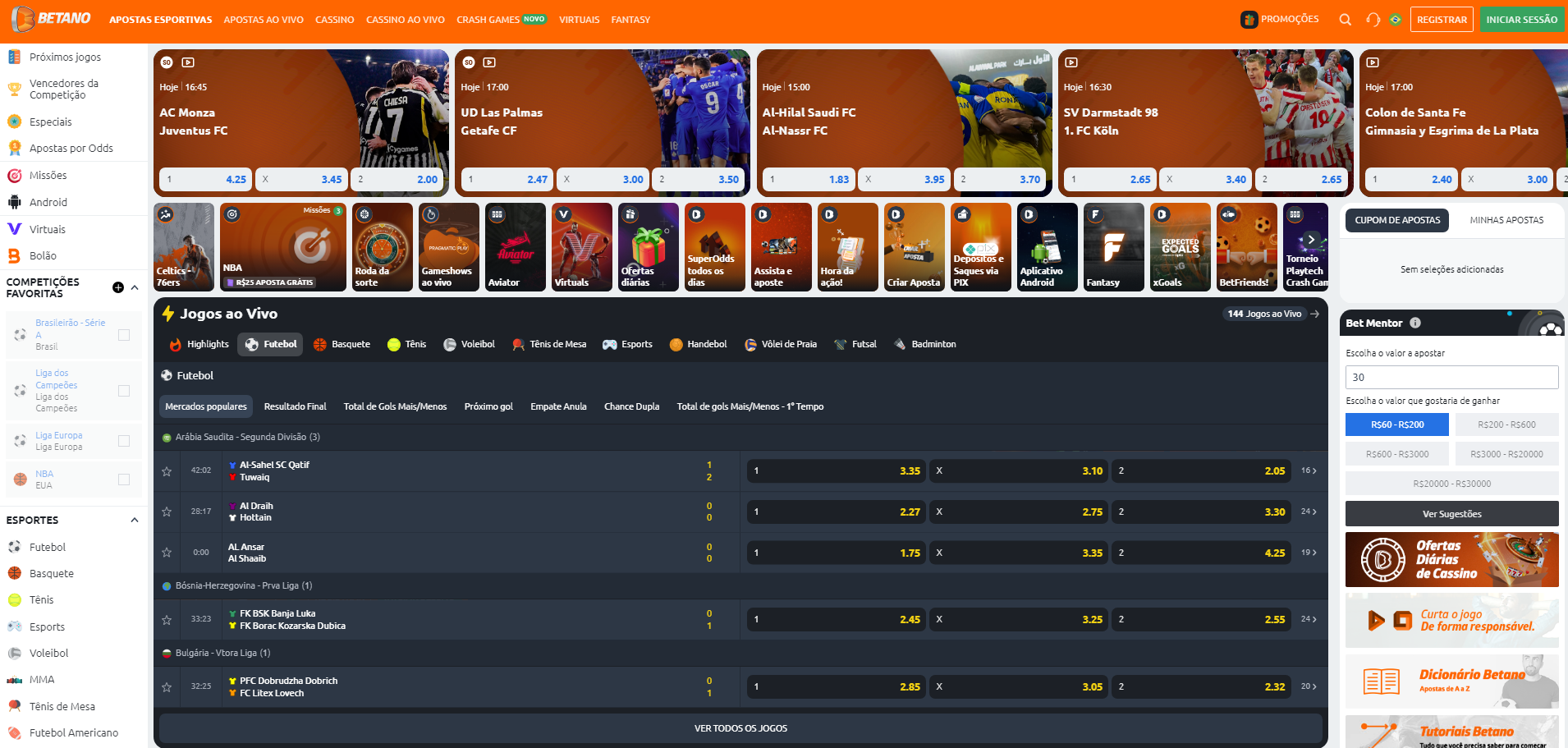Open Especiais in sidebar

(50, 122)
